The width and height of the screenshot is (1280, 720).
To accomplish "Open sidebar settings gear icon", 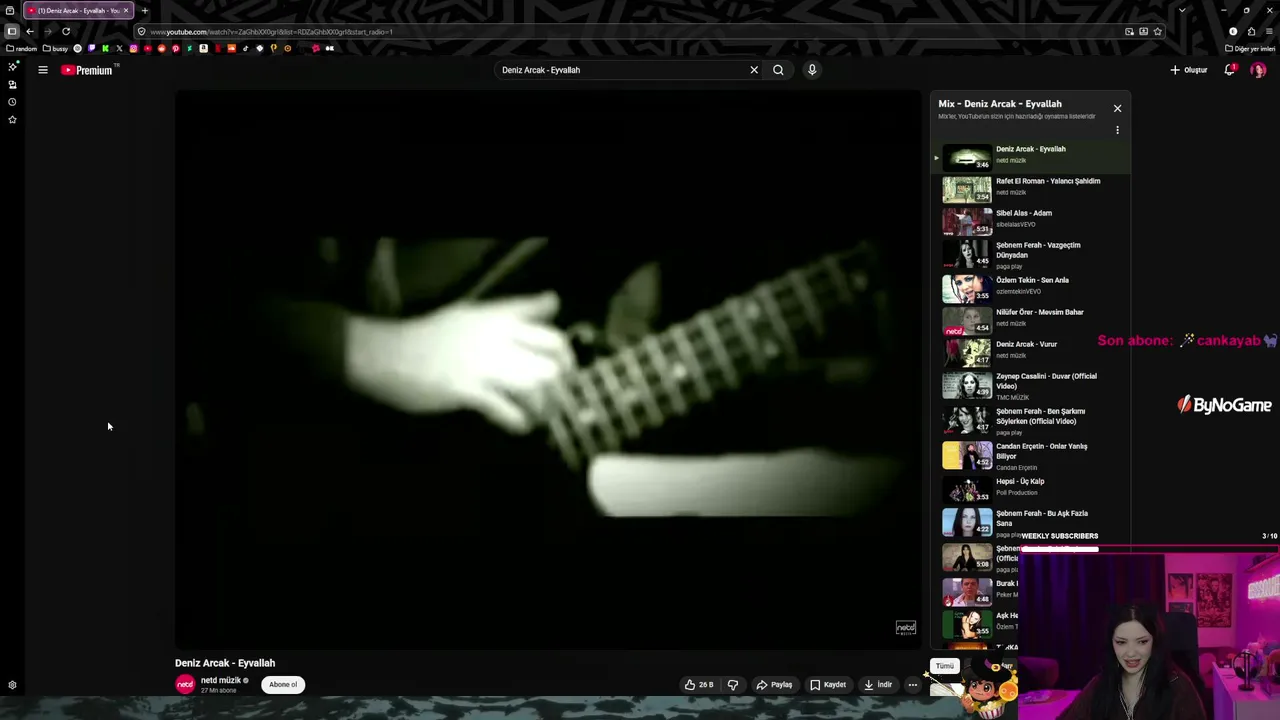I will coord(12,685).
